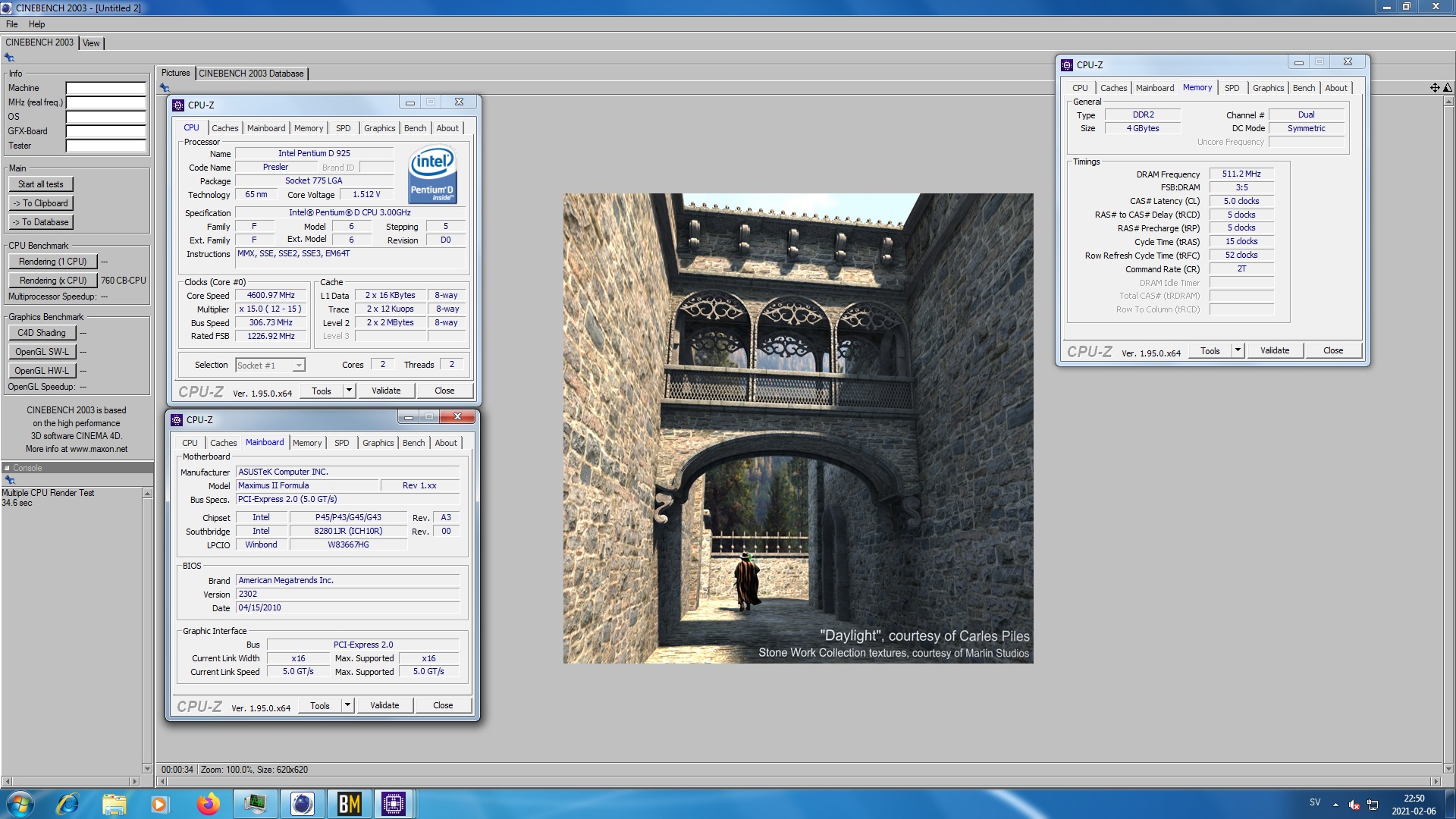This screenshot has height=819, width=1456.
Task: Start the OpenGL HW-L test
Action: pyautogui.click(x=42, y=371)
